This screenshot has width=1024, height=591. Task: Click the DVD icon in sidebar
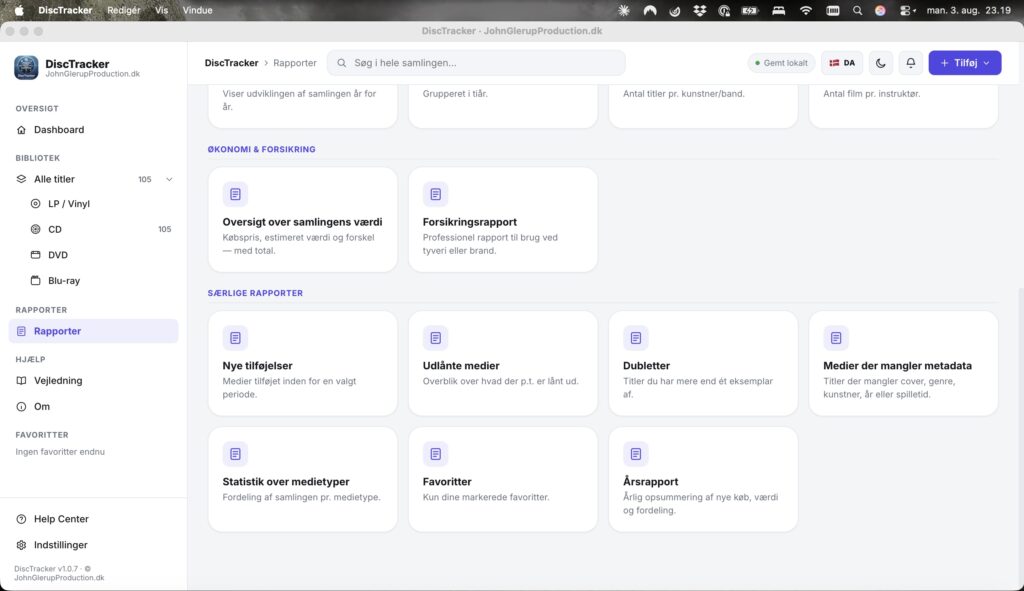35,255
